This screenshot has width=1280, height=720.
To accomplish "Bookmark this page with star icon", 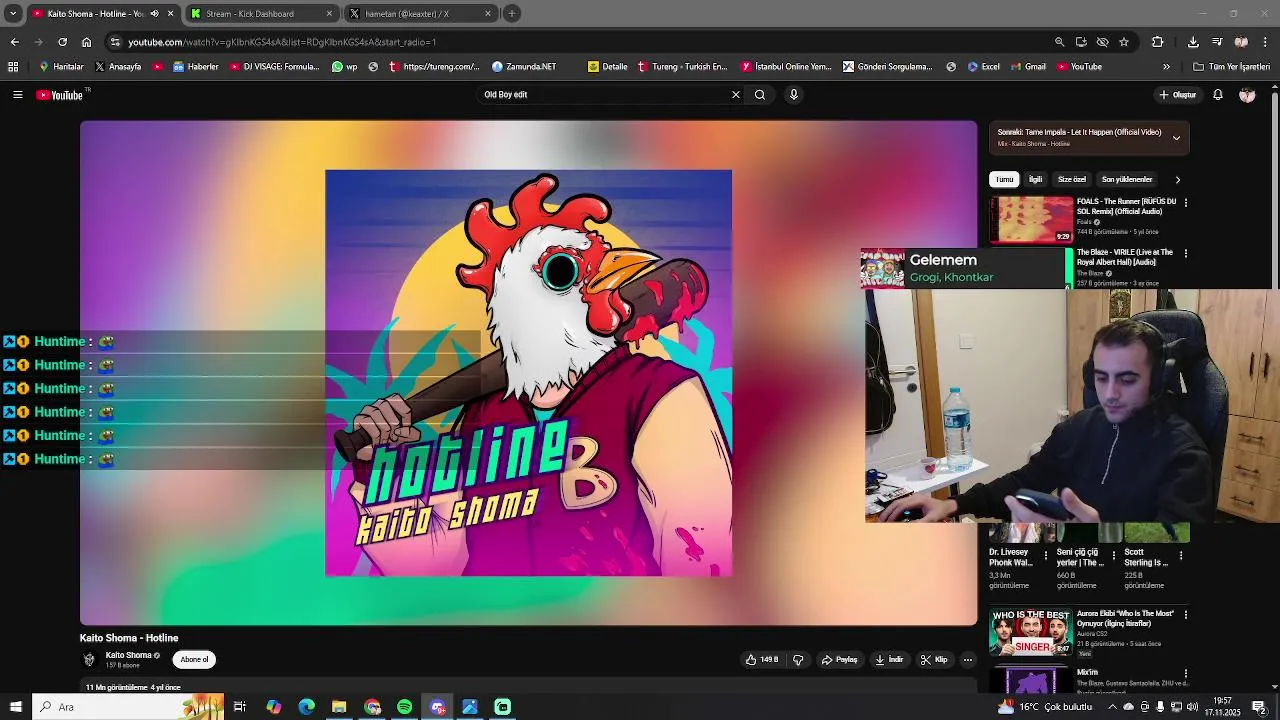I will [1124, 42].
